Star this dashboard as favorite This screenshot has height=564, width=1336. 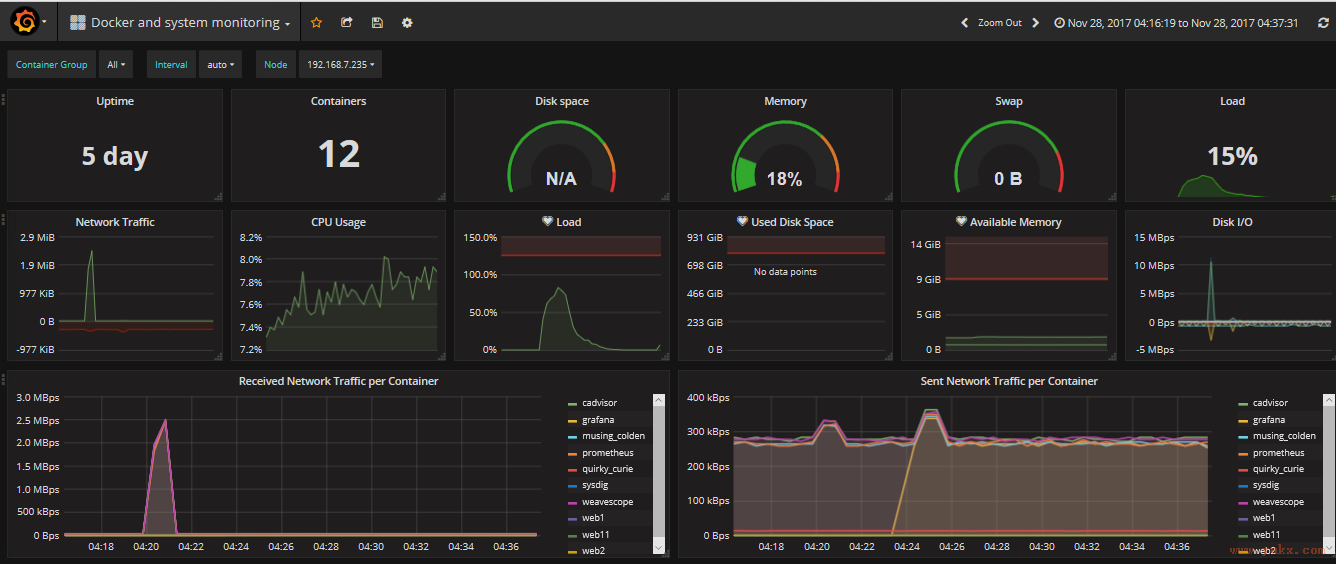tap(316, 22)
